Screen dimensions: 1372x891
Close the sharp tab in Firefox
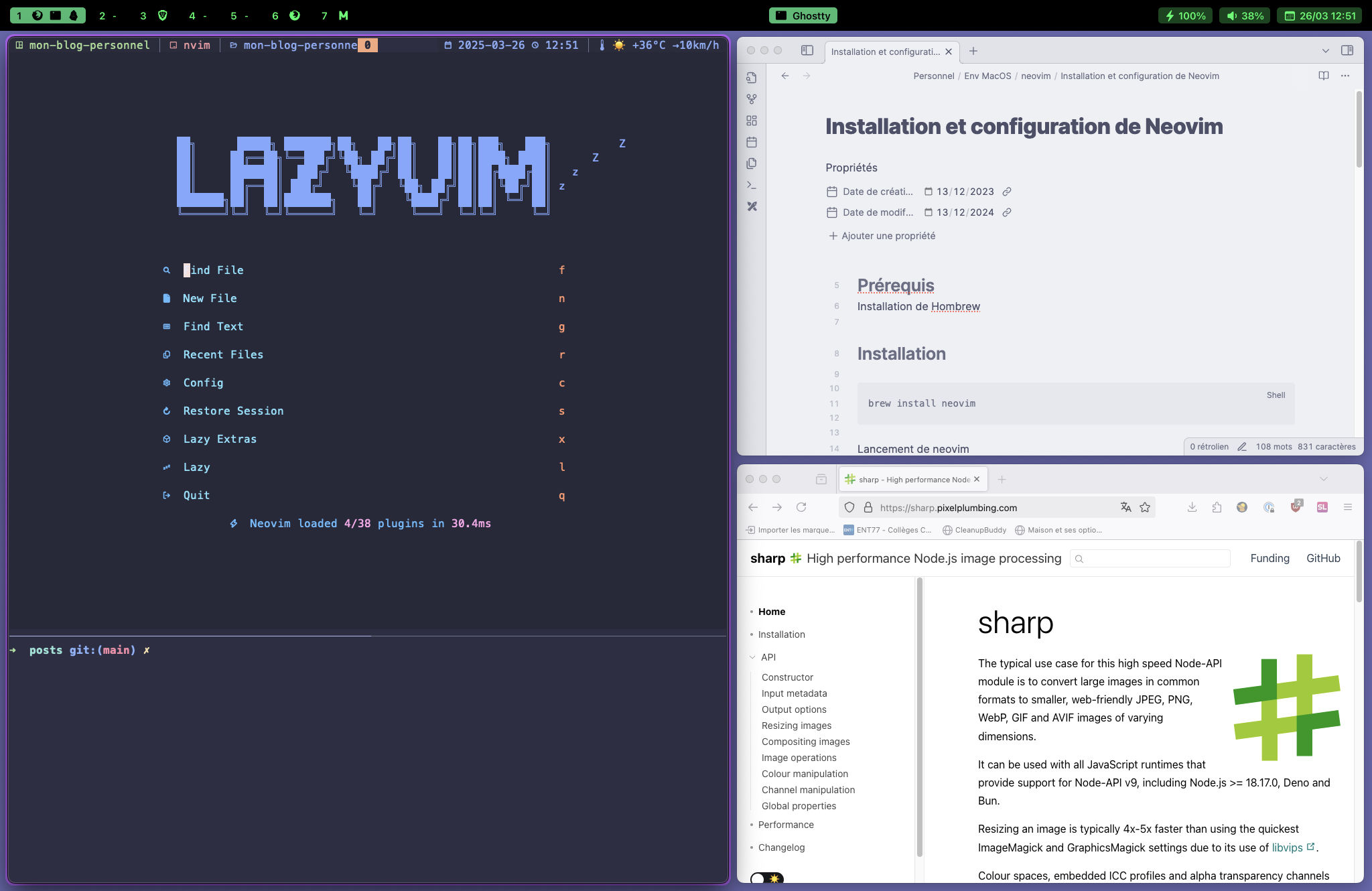click(977, 479)
